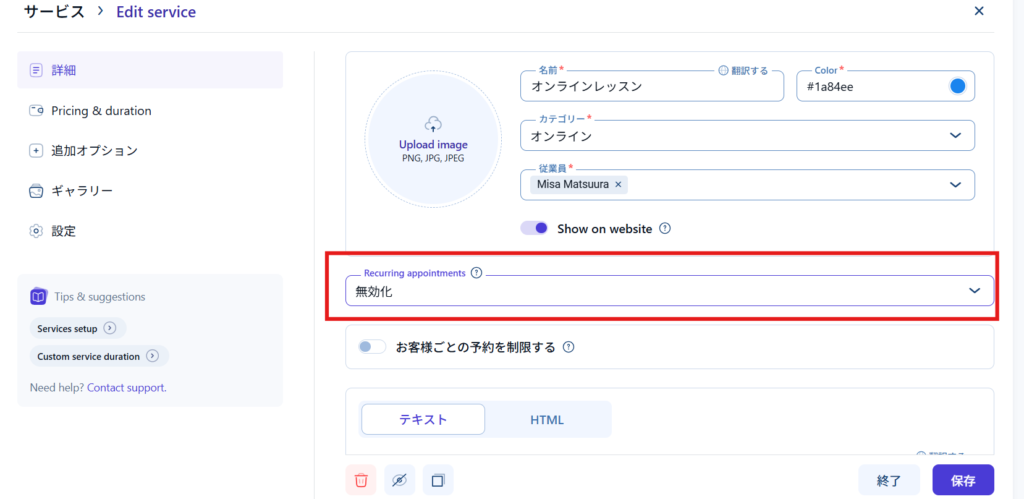Click the 翻訳する translate icon above name field
Viewport: 1024px width, 499px height.
click(x=723, y=71)
